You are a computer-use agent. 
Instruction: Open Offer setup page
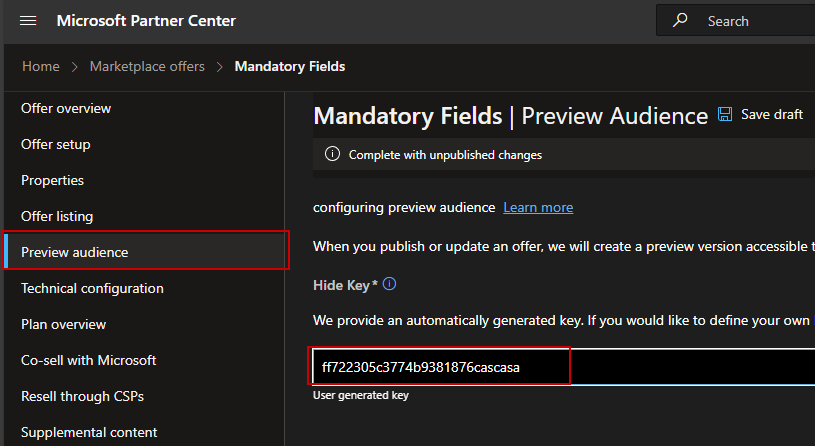56,144
